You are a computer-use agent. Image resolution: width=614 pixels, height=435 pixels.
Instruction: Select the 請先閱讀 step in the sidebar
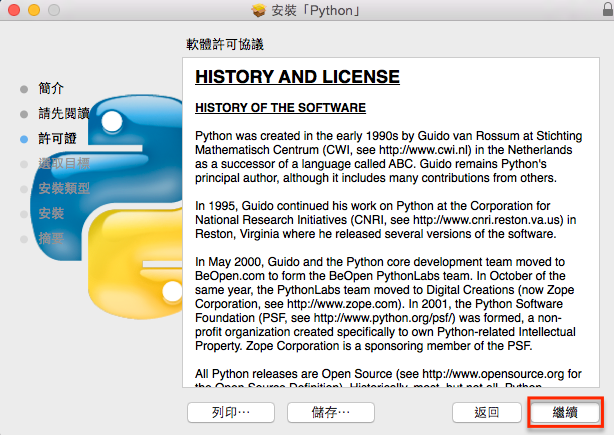(64, 113)
